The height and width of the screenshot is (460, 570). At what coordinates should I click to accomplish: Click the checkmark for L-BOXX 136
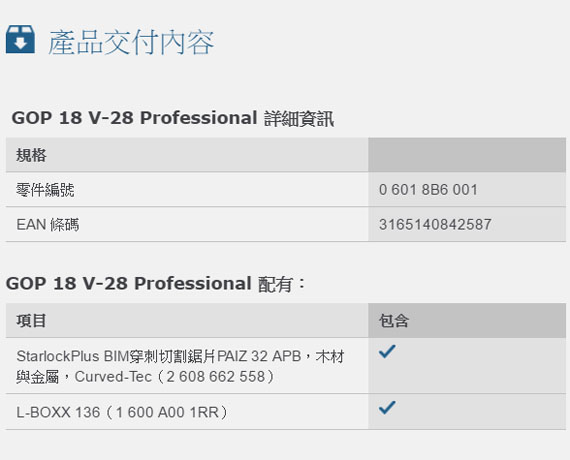pyautogui.click(x=387, y=408)
